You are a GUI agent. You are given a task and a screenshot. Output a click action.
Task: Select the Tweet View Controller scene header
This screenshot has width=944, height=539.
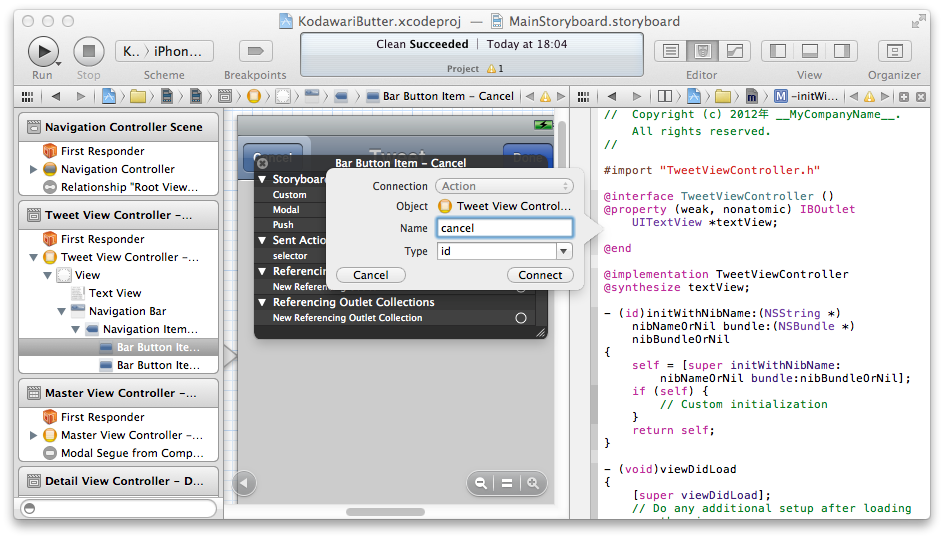coord(119,215)
